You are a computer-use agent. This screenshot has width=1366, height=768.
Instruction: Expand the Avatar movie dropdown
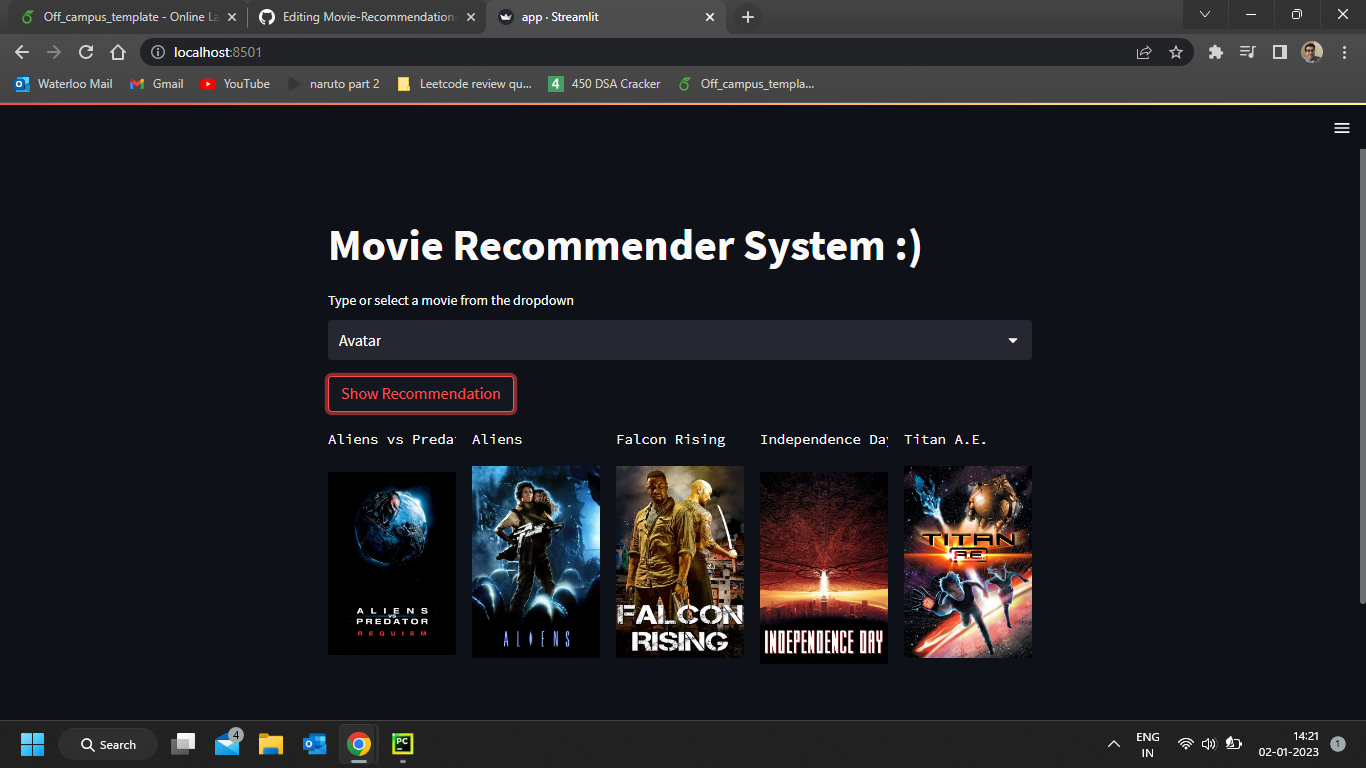click(x=680, y=340)
